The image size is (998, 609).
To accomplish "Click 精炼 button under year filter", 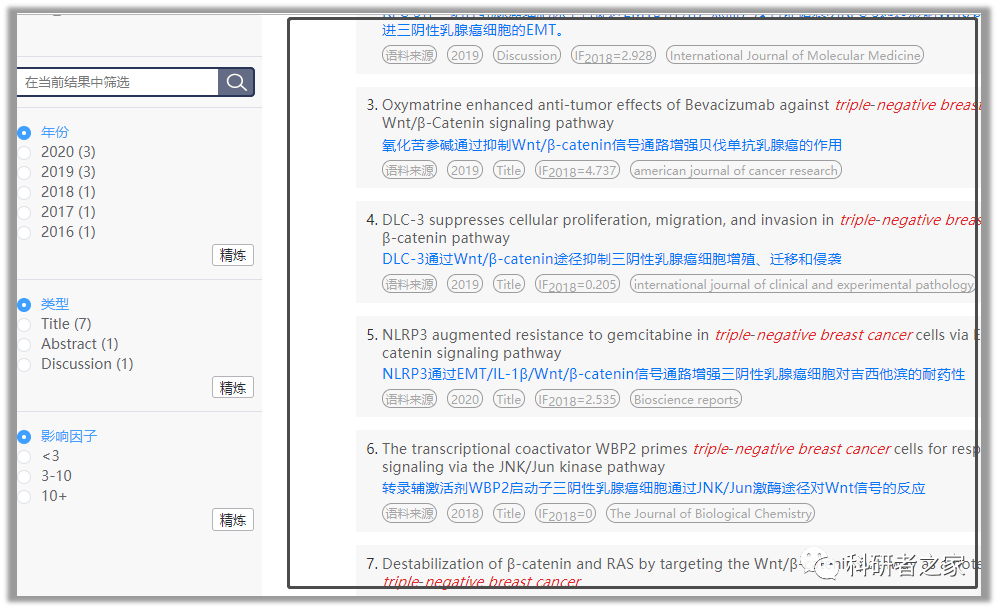I will (x=233, y=255).
